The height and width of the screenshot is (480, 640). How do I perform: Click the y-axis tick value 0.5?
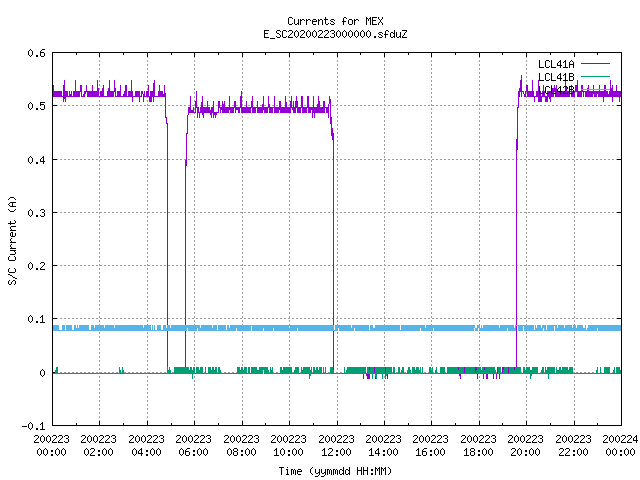click(x=36, y=106)
